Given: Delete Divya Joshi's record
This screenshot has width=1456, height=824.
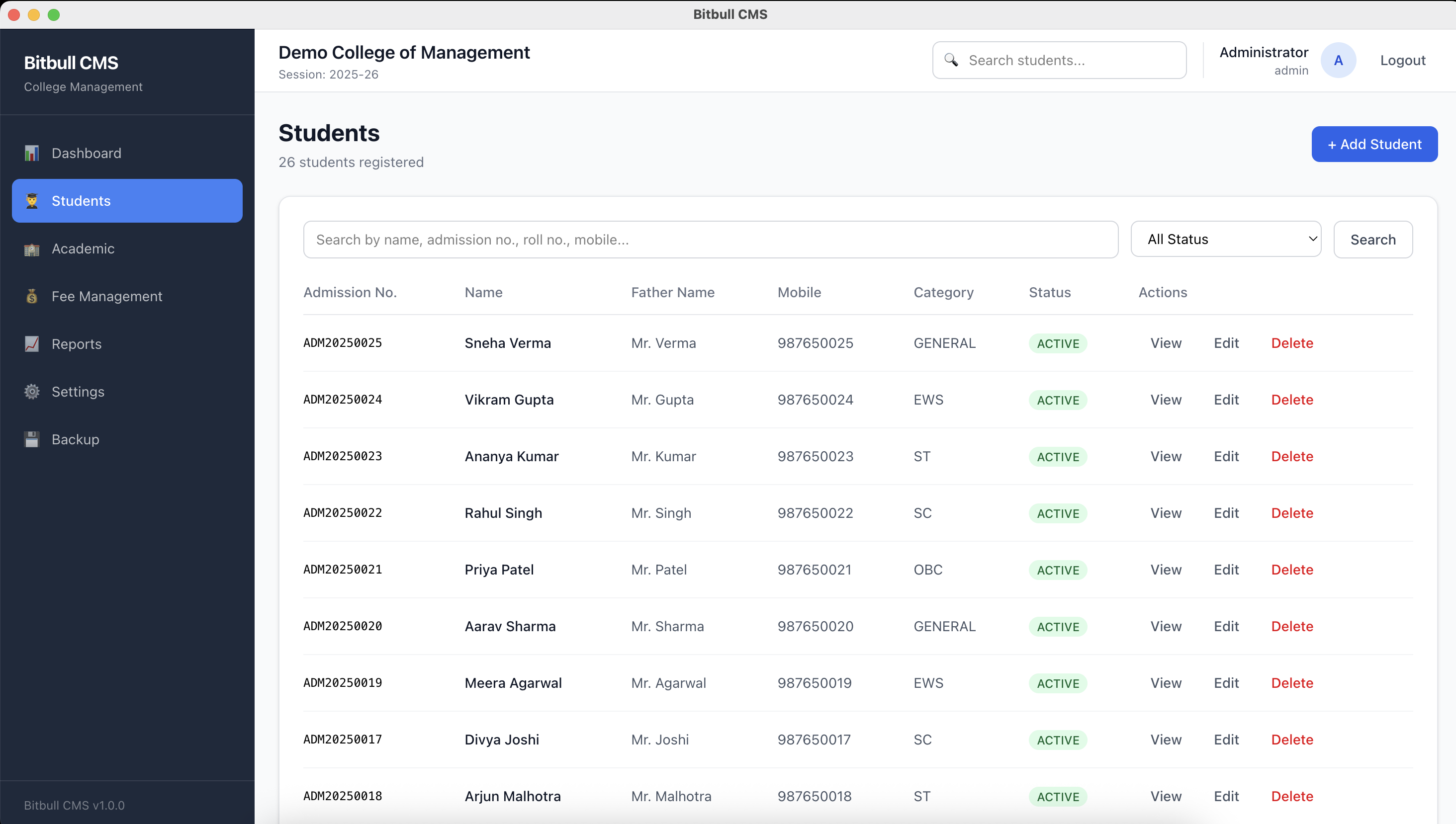Looking at the screenshot, I should pos(1292,740).
